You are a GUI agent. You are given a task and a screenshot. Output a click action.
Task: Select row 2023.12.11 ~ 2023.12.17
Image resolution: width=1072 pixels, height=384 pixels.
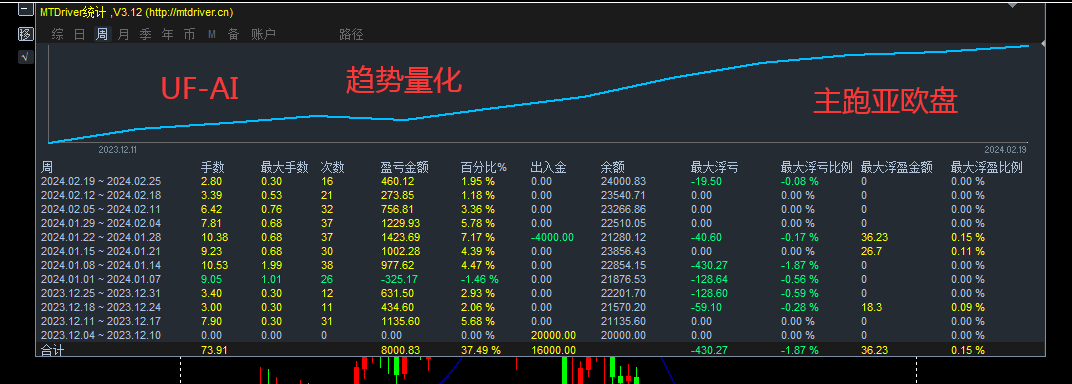click(x=540, y=321)
